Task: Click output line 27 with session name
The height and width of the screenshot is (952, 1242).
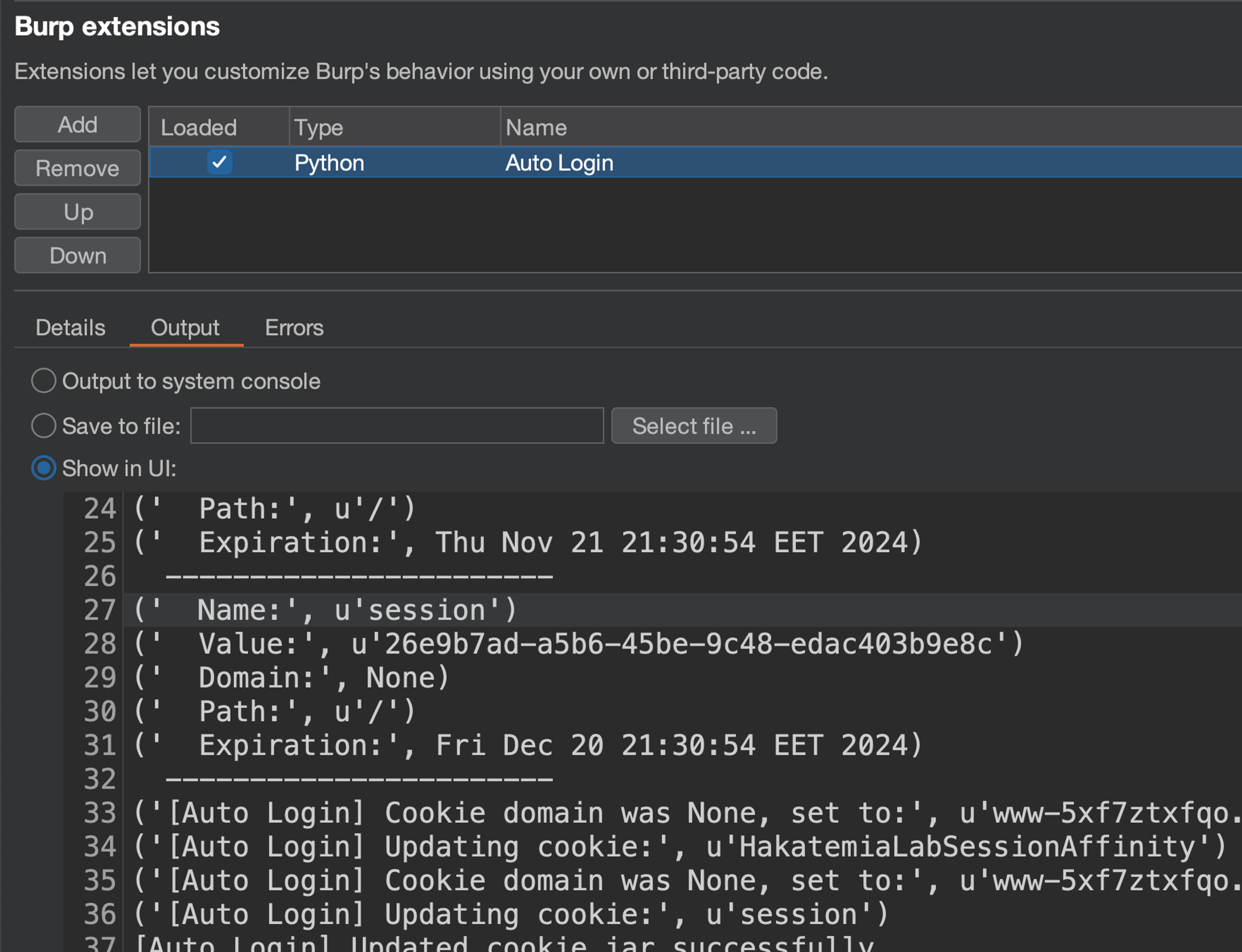Action: [x=326, y=610]
